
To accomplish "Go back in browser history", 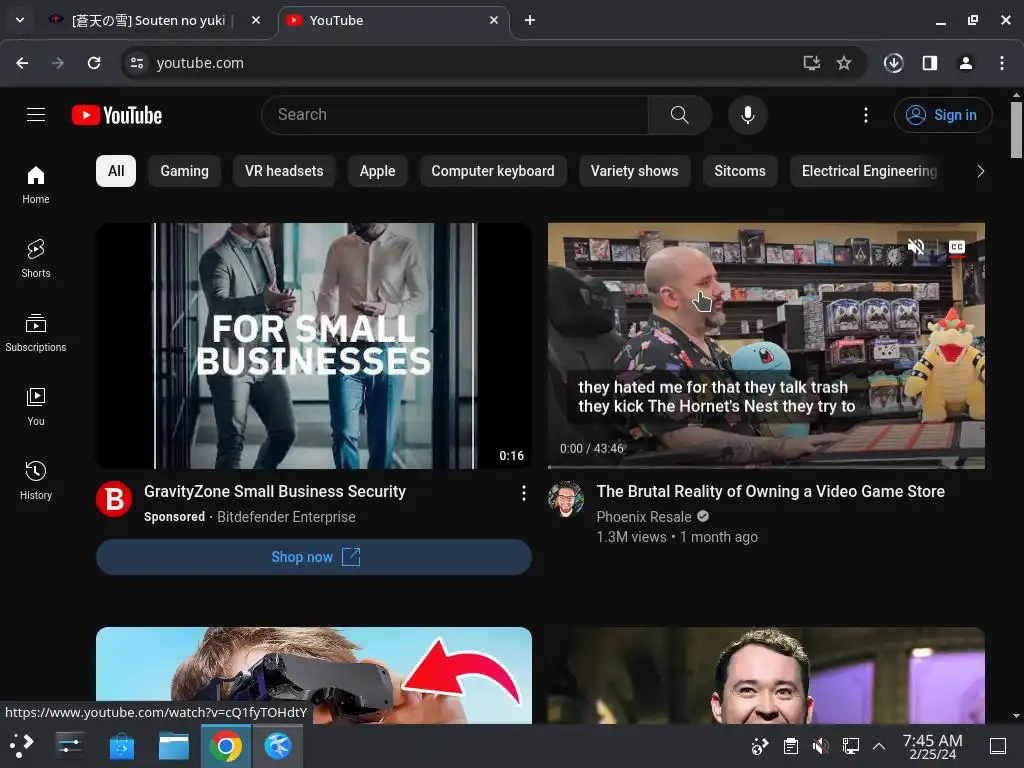I will pyautogui.click(x=22, y=63).
